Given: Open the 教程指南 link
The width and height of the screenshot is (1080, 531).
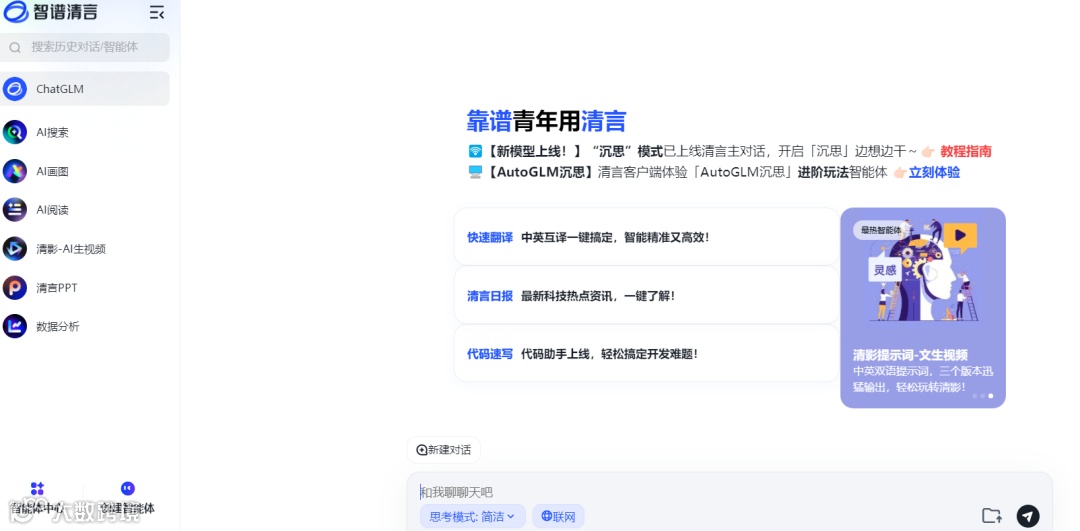Looking at the screenshot, I should [x=966, y=152].
